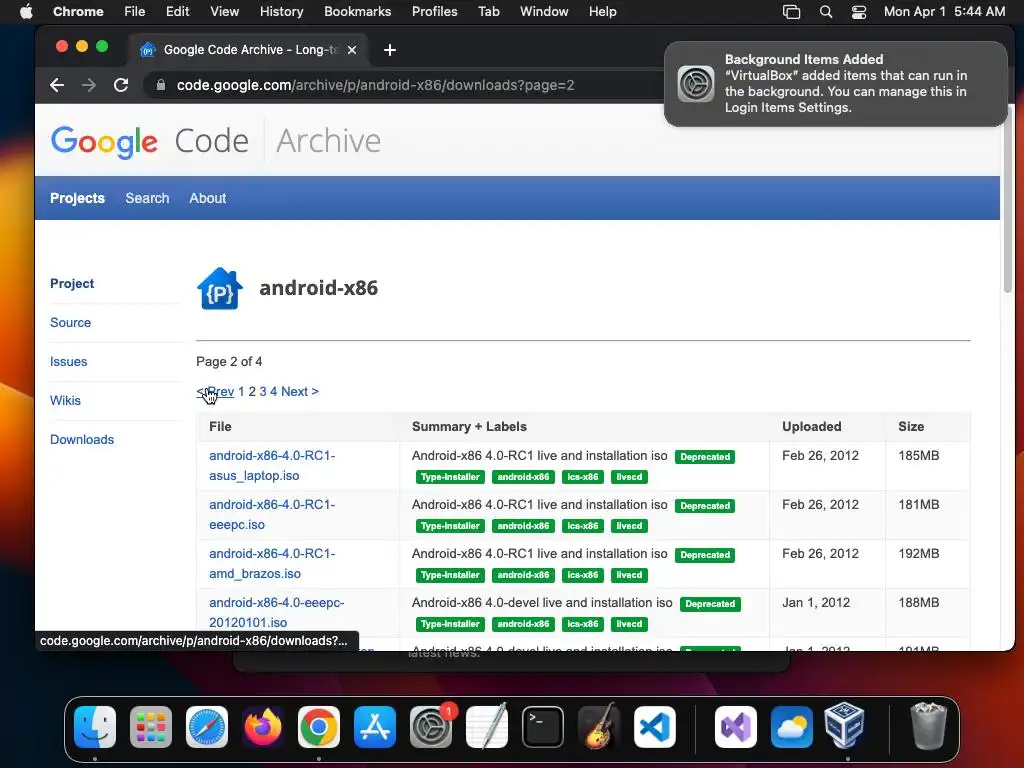Open Finder from the Dock

tap(95, 727)
